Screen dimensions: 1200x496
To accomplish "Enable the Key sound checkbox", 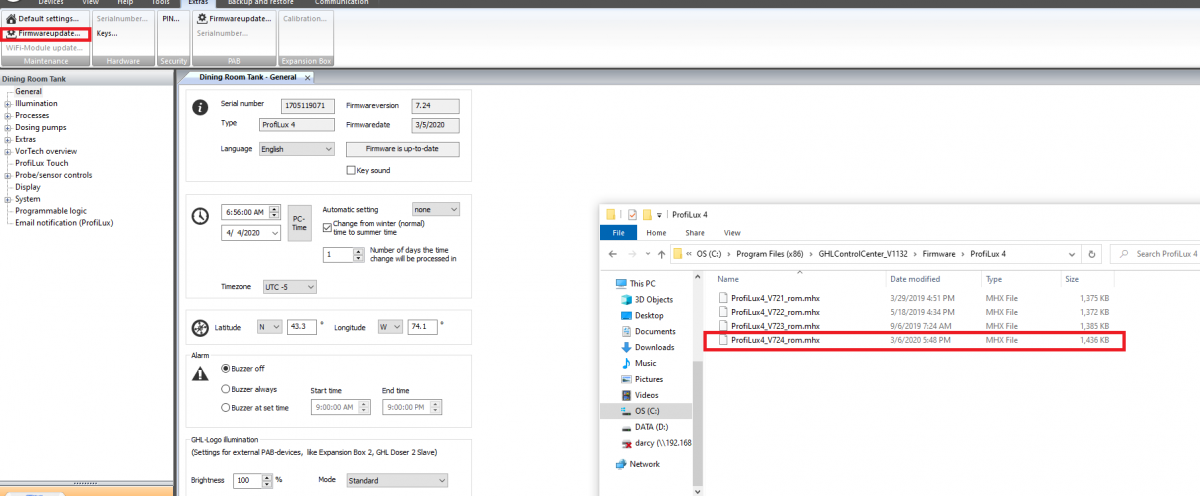I will (x=350, y=170).
